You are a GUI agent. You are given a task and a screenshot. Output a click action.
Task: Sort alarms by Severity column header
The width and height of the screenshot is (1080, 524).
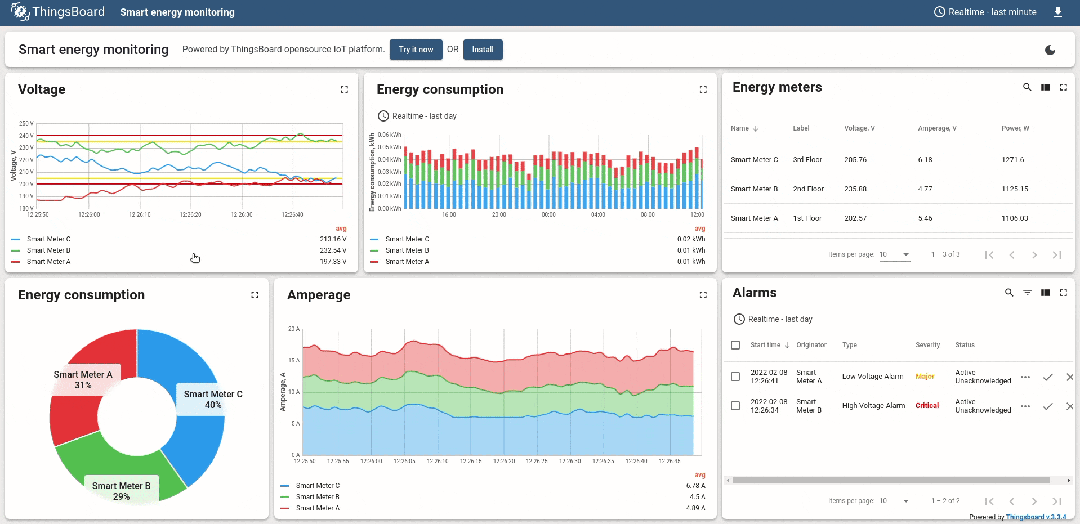928,345
